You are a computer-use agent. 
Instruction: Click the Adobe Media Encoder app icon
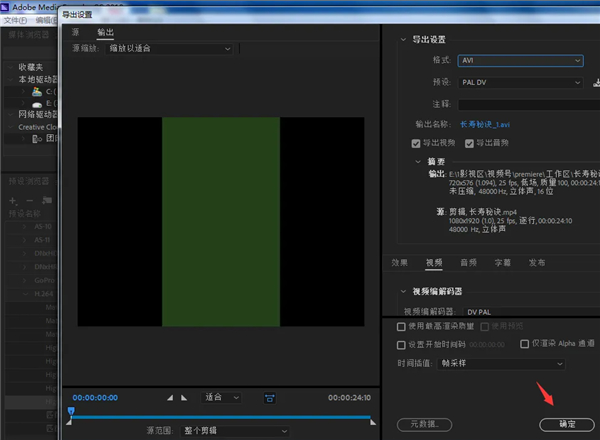click(x=6, y=6)
